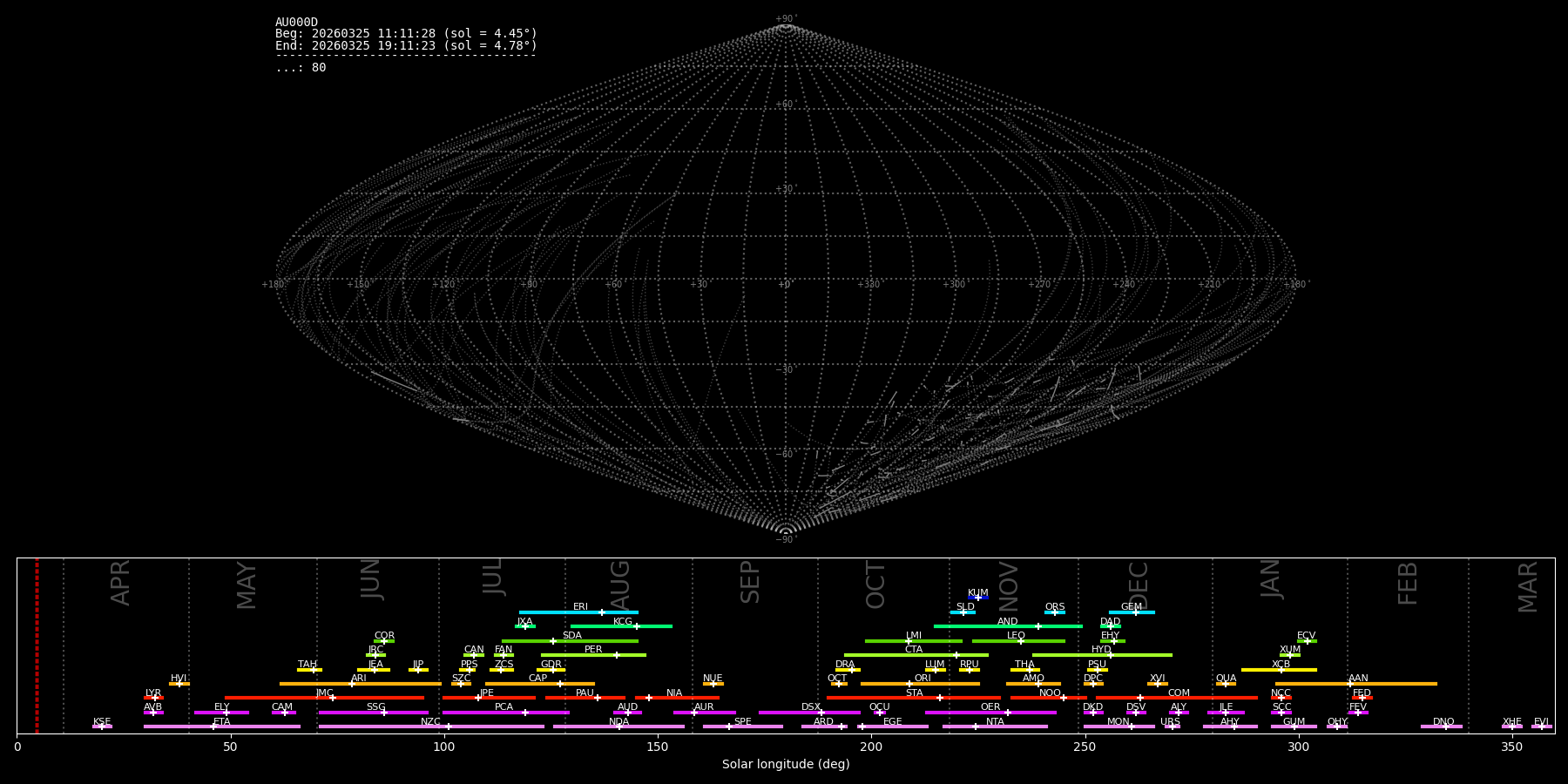
Task: Click the FEB month label
Action: pos(1408,584)
